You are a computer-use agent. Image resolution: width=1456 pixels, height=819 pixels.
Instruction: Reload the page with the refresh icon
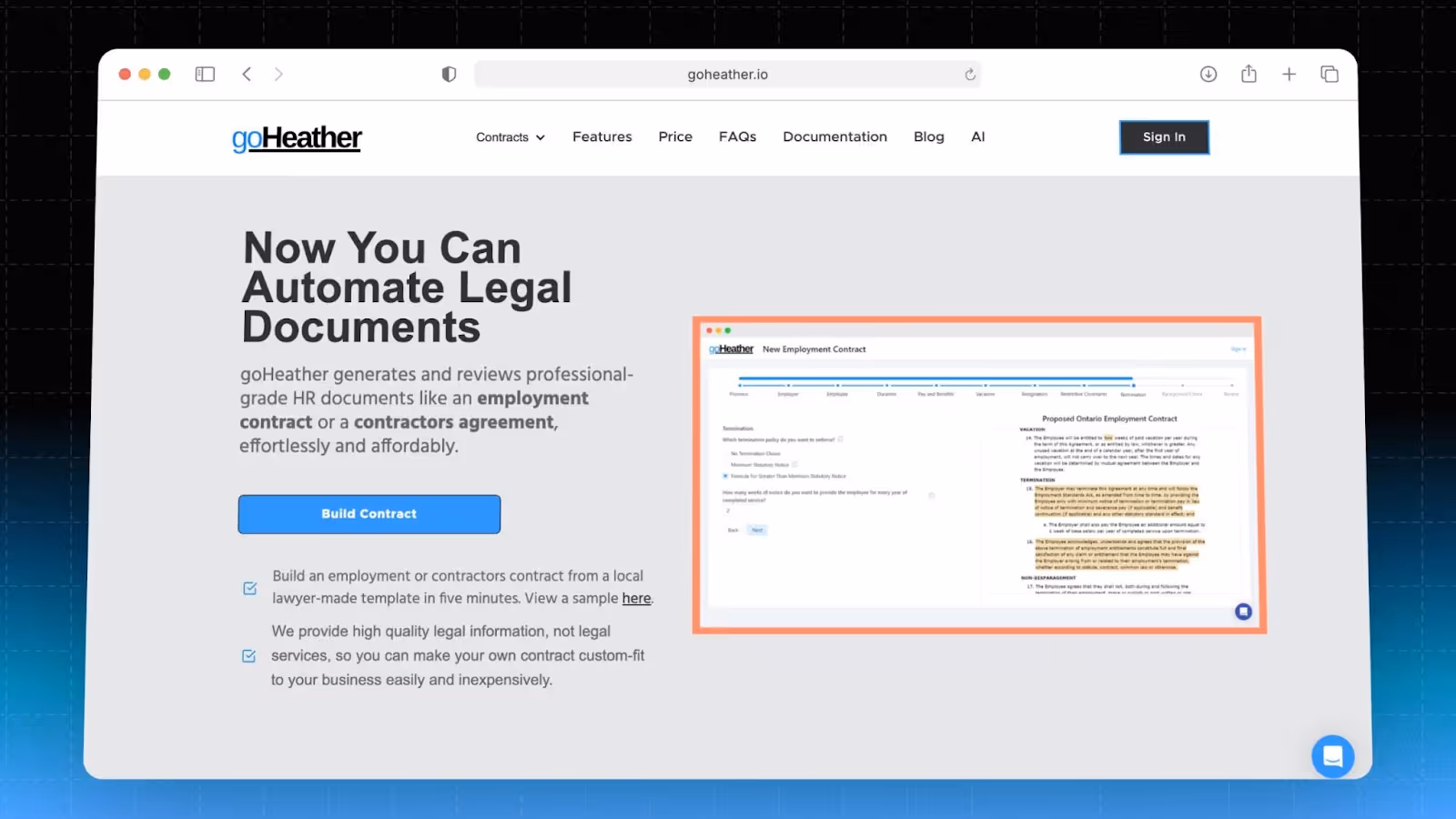[x=970, y=75]
